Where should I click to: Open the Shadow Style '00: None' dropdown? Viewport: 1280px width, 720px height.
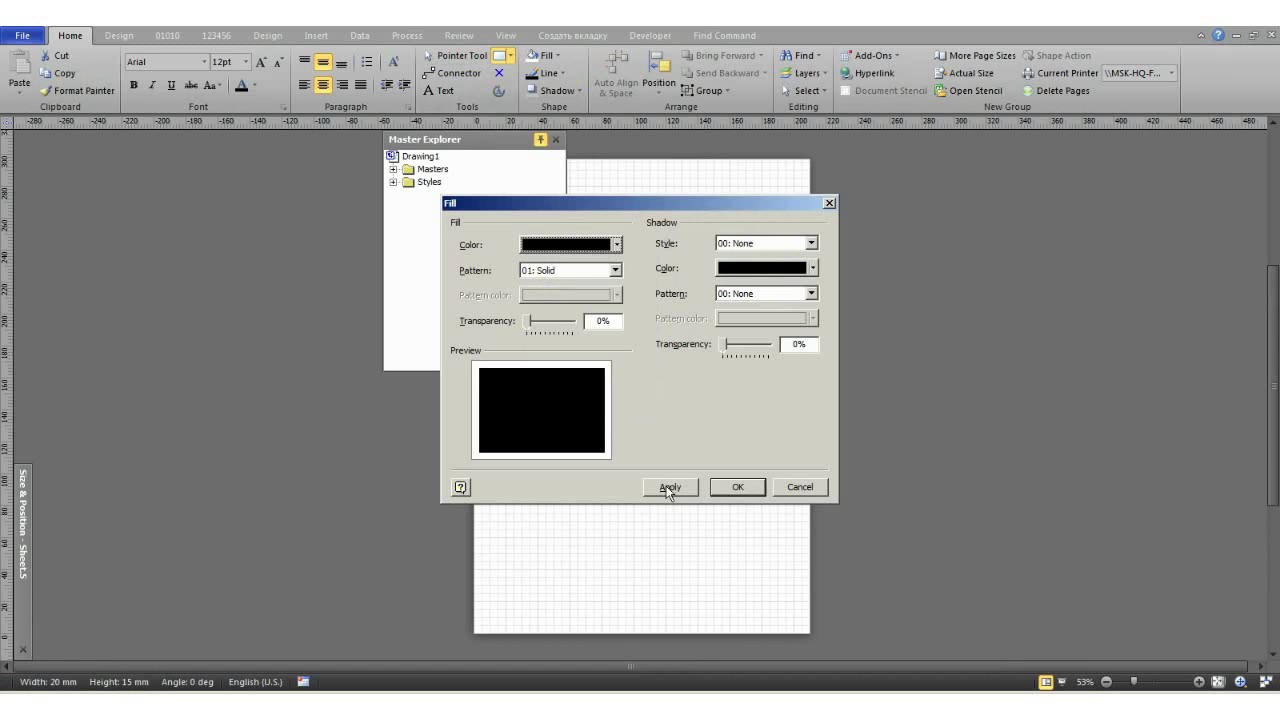[812, 243]
